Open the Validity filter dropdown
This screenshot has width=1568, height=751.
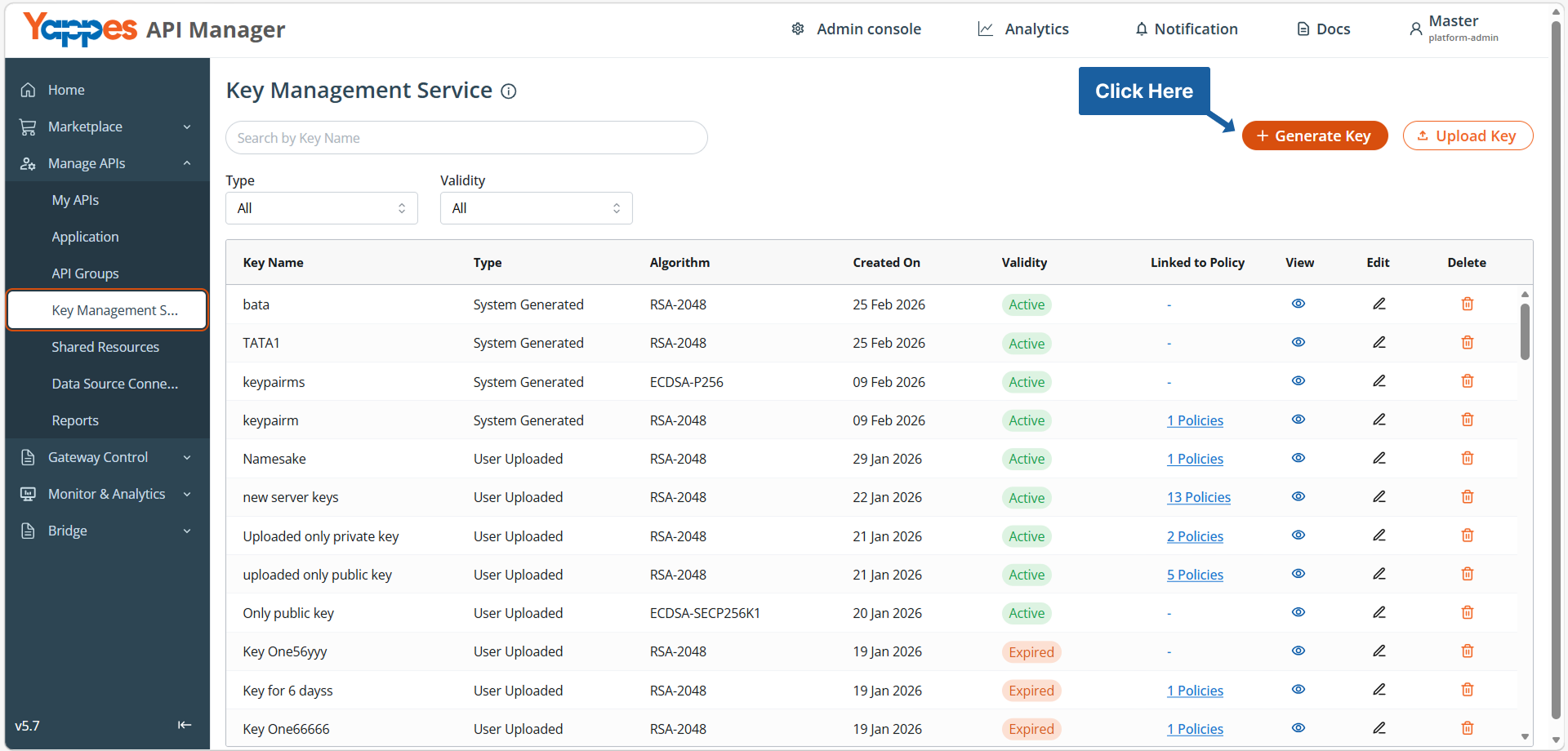[x=536, y=208]
